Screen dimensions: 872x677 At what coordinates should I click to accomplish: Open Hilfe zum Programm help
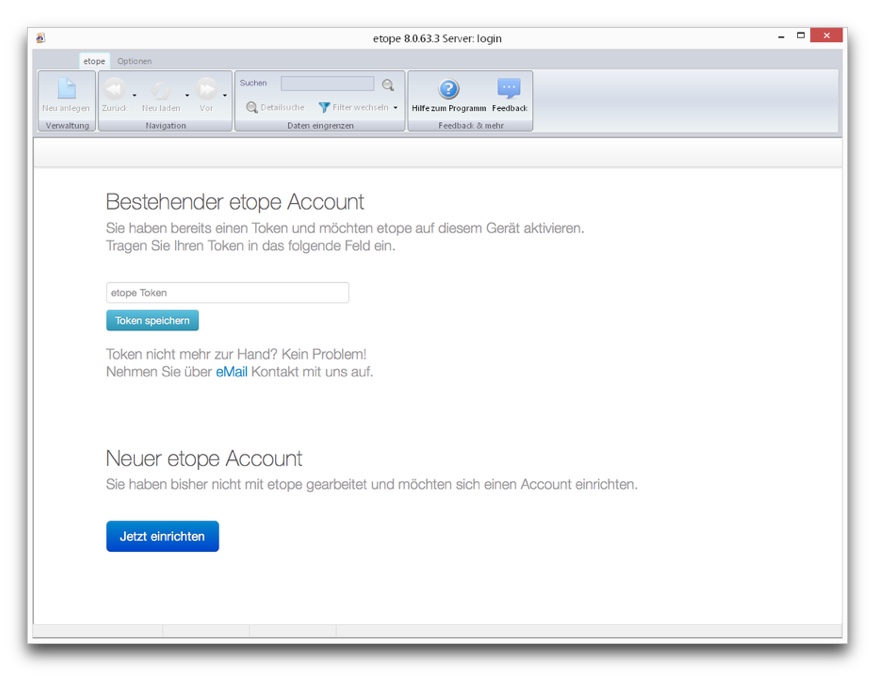449,95
